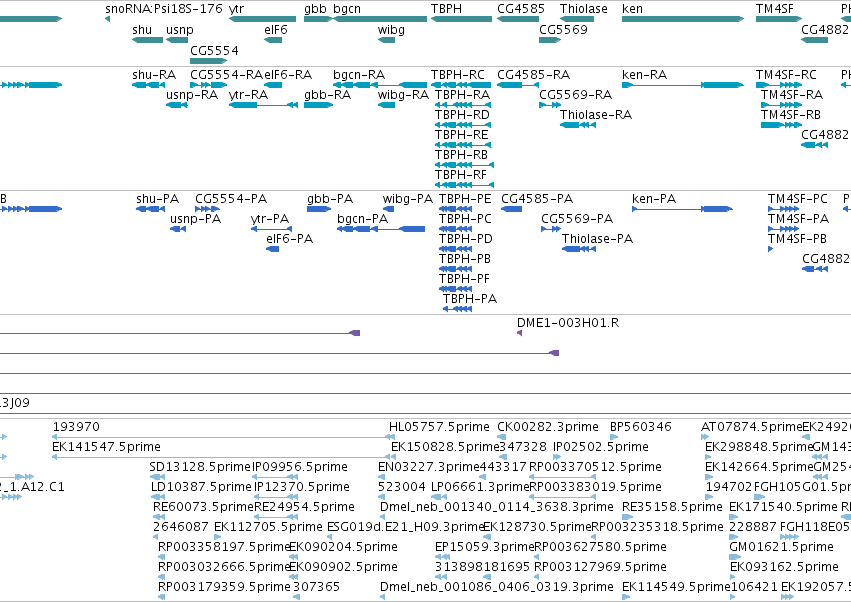Click the bgcn-RA transcript
Image resolution: width=851 pixels, height=602 pixels.
click(x=380, y=85)
